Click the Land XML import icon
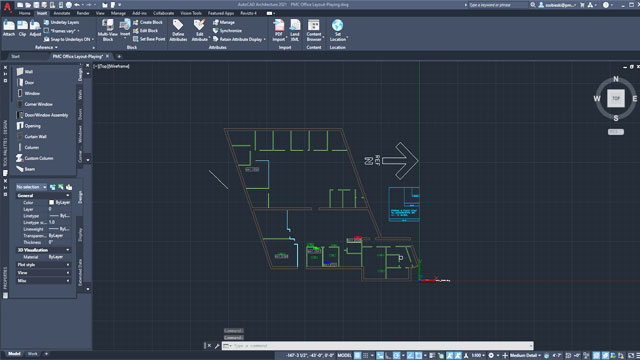The height and width of the screenshot is (360, 640). click(295, 30)
